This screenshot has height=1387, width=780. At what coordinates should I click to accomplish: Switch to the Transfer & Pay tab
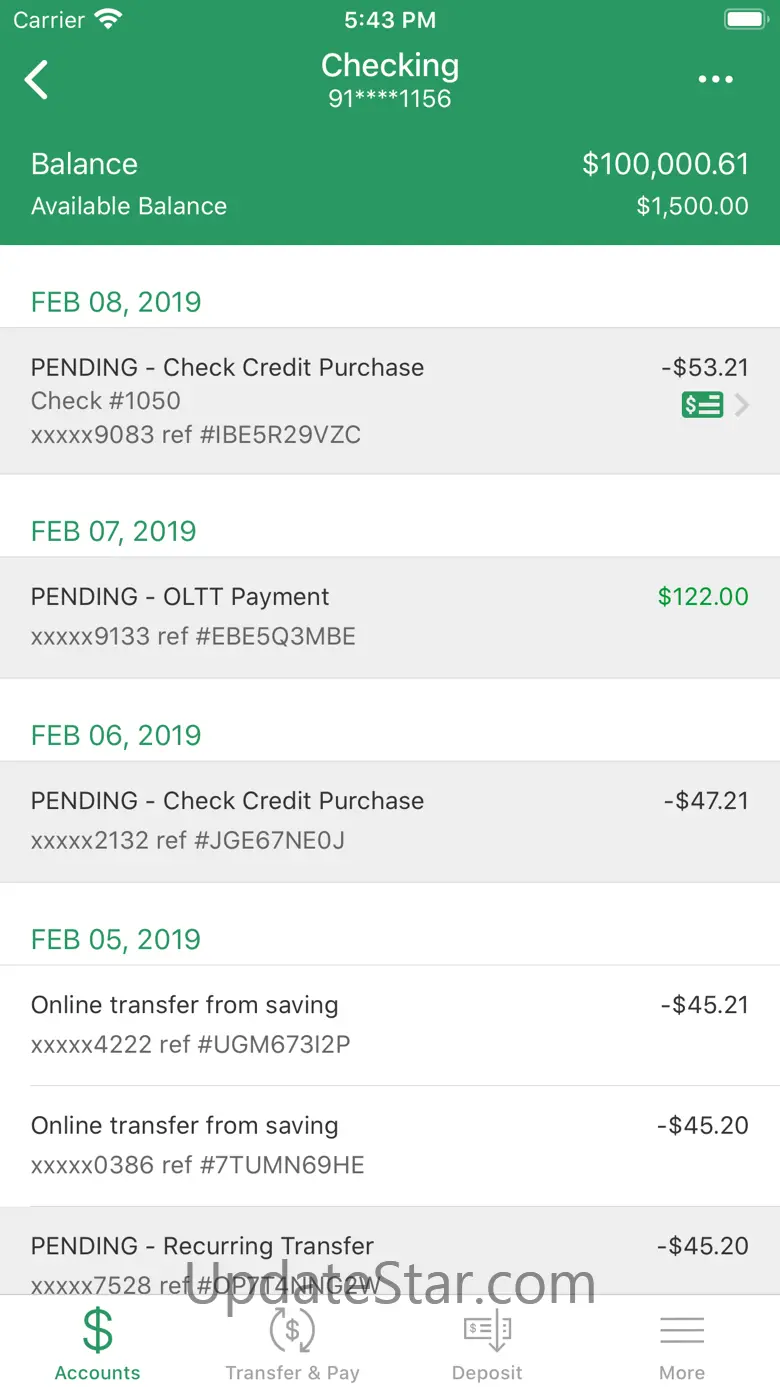(x=292, y=1373)
